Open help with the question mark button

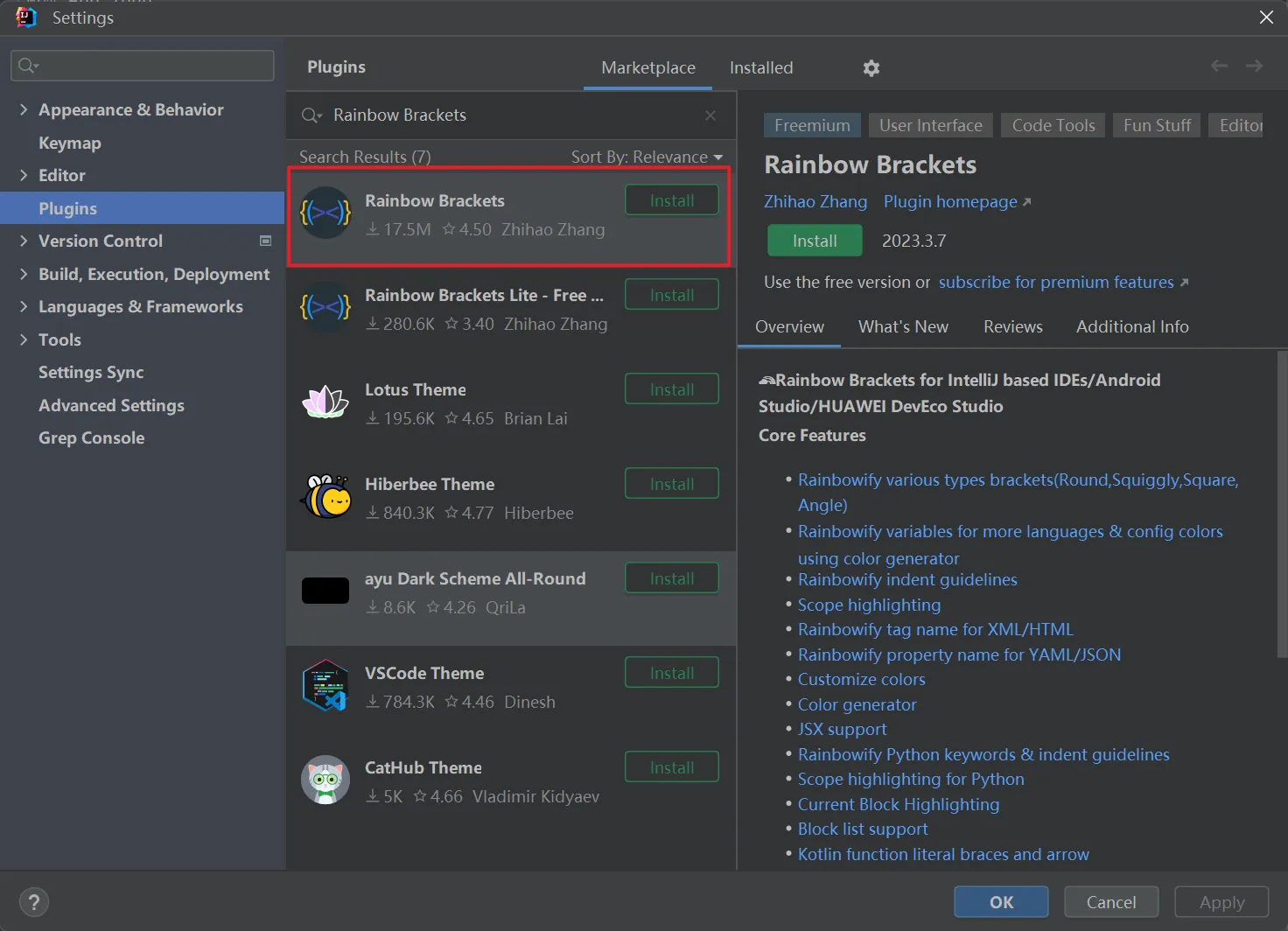(34, 902)
